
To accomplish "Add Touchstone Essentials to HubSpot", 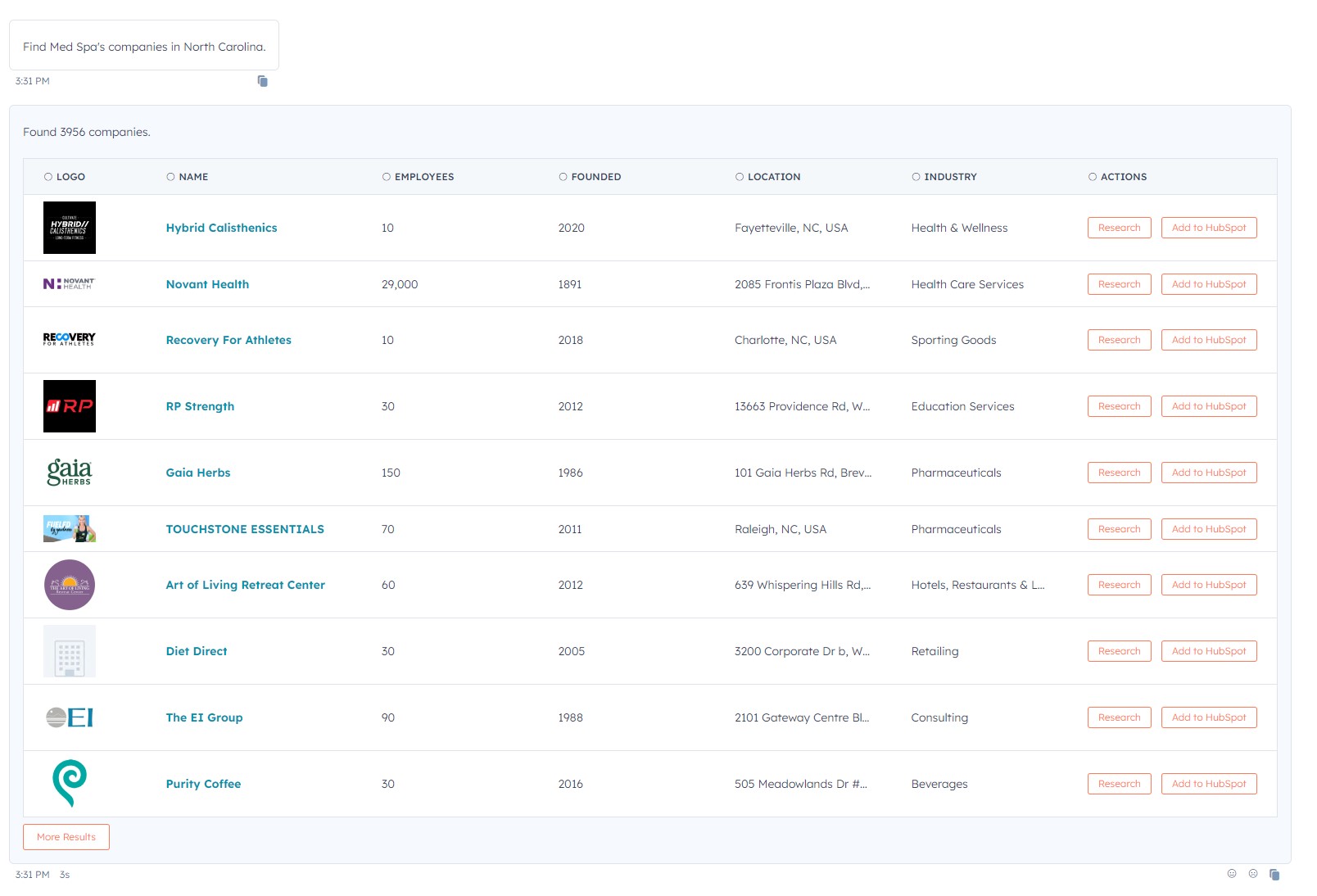I will tap(1209, 529).
